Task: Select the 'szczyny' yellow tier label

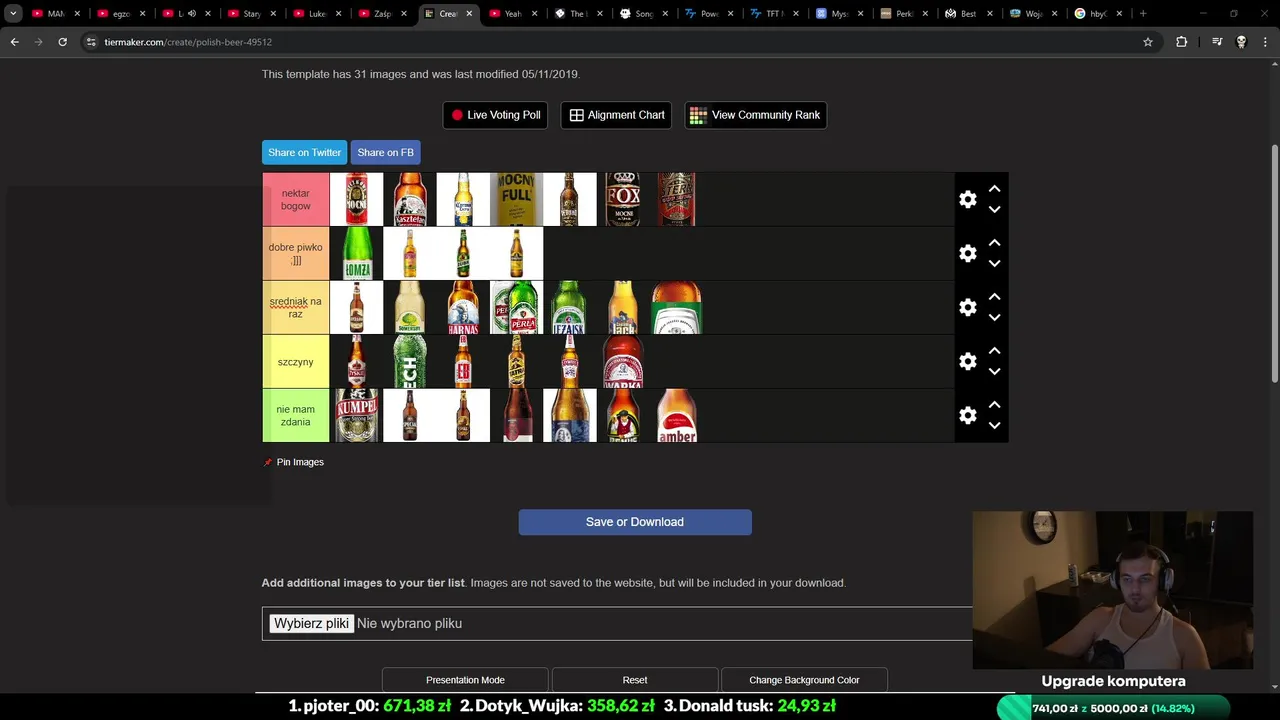Action: 296,361
